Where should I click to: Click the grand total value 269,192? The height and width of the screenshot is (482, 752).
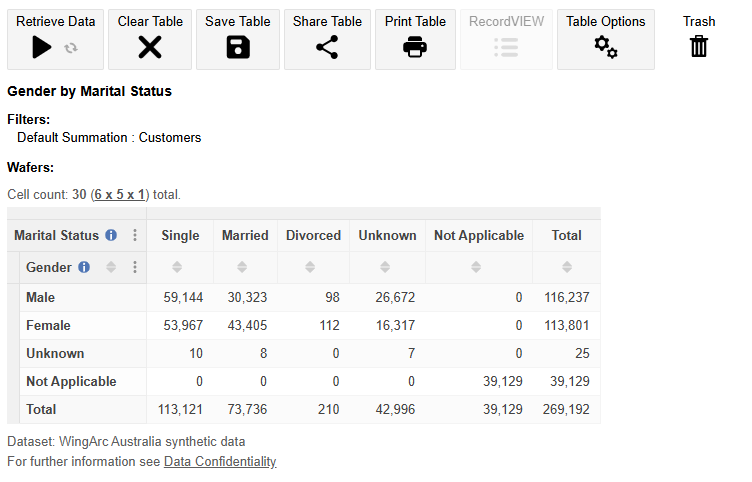[x=566, y=409]
